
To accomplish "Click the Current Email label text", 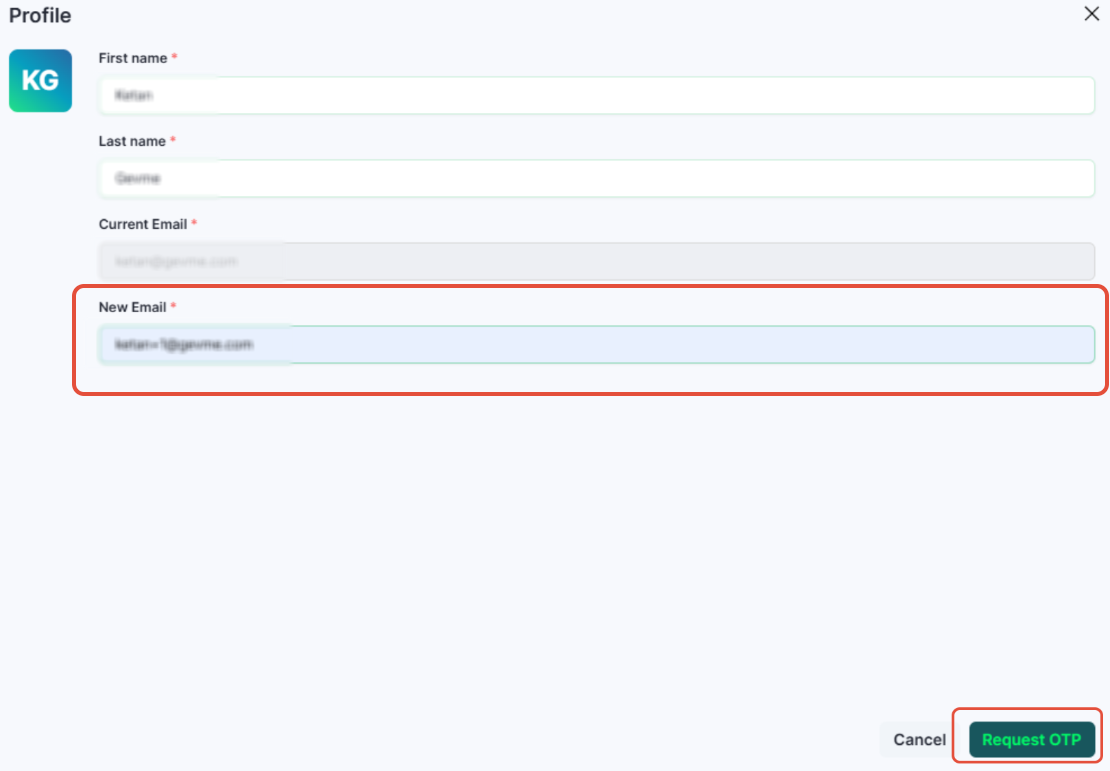I will tap(141, 224).
